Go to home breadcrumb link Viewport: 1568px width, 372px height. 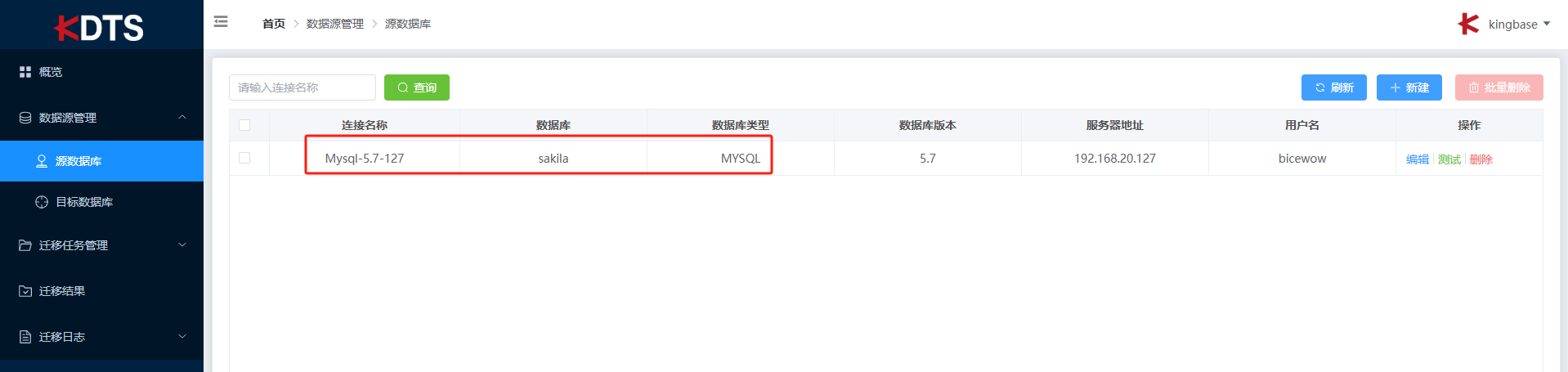273,24
